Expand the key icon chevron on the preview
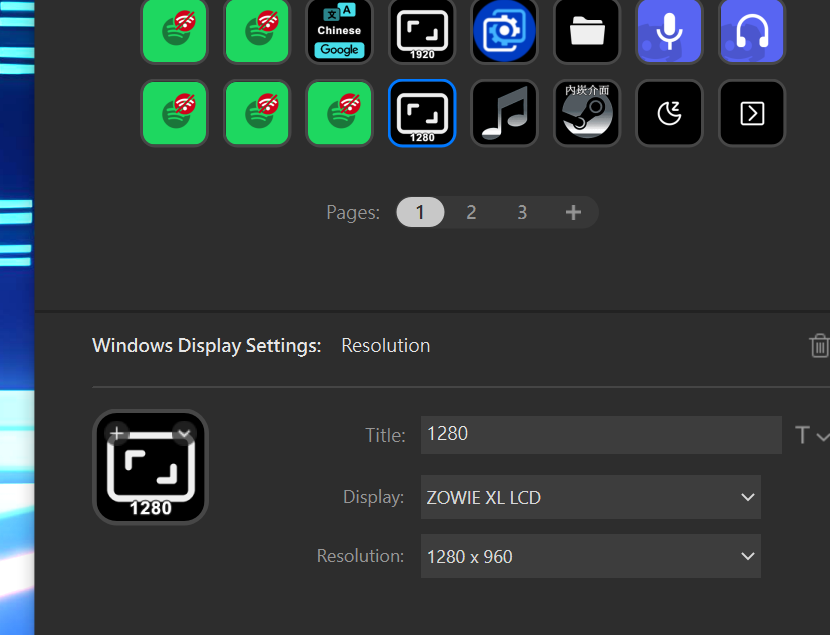Screen dimensions: 830x635 184,432
